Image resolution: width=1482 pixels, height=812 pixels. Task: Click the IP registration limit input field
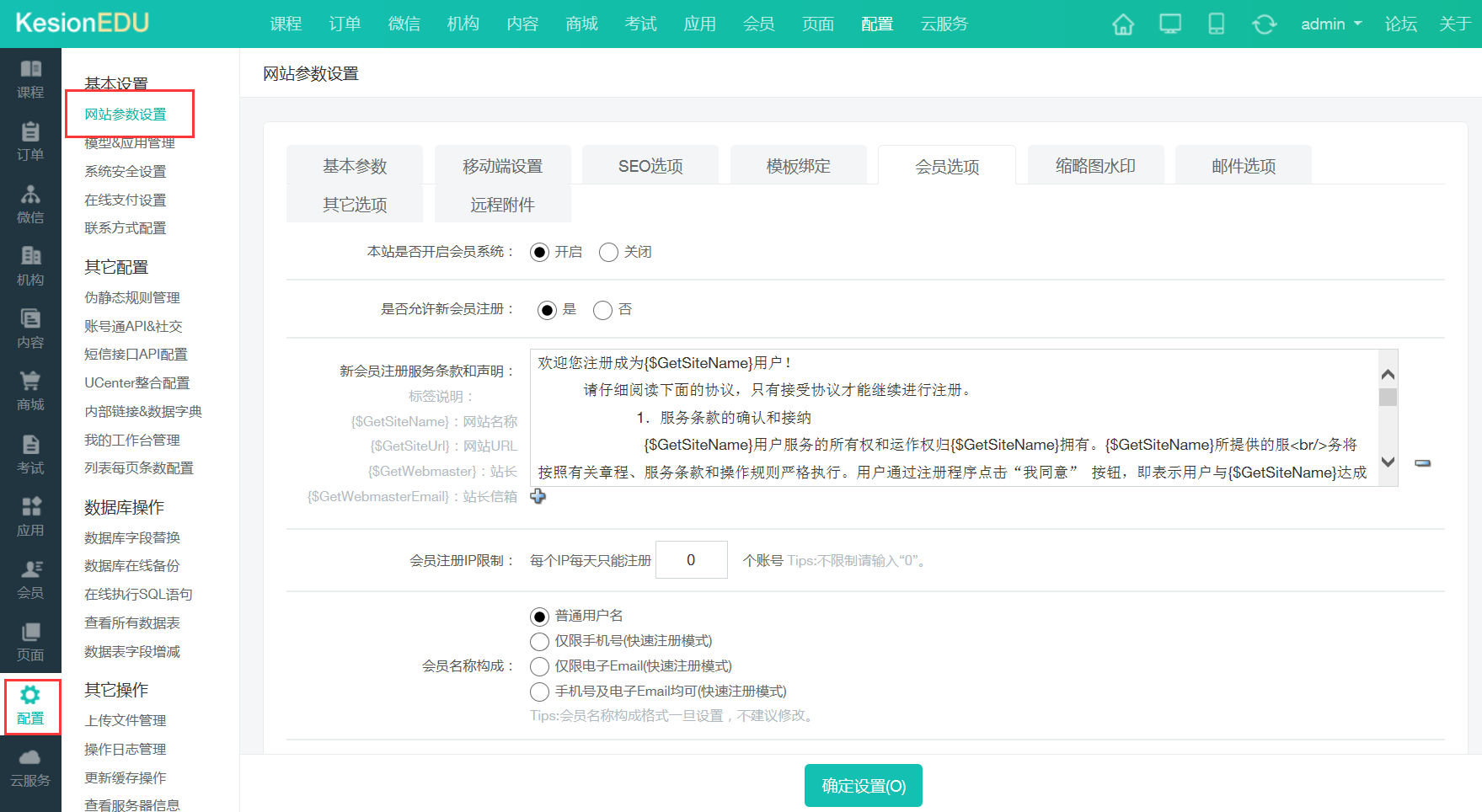[x=691, y=559]
